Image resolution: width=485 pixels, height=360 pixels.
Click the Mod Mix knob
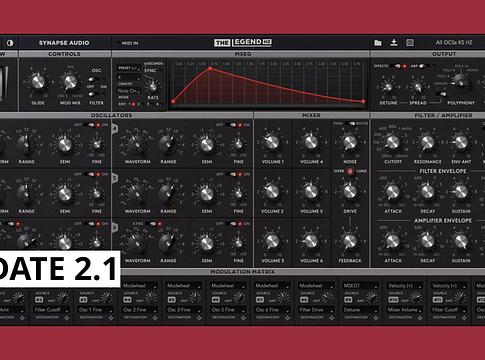click(x=70, y=82)
